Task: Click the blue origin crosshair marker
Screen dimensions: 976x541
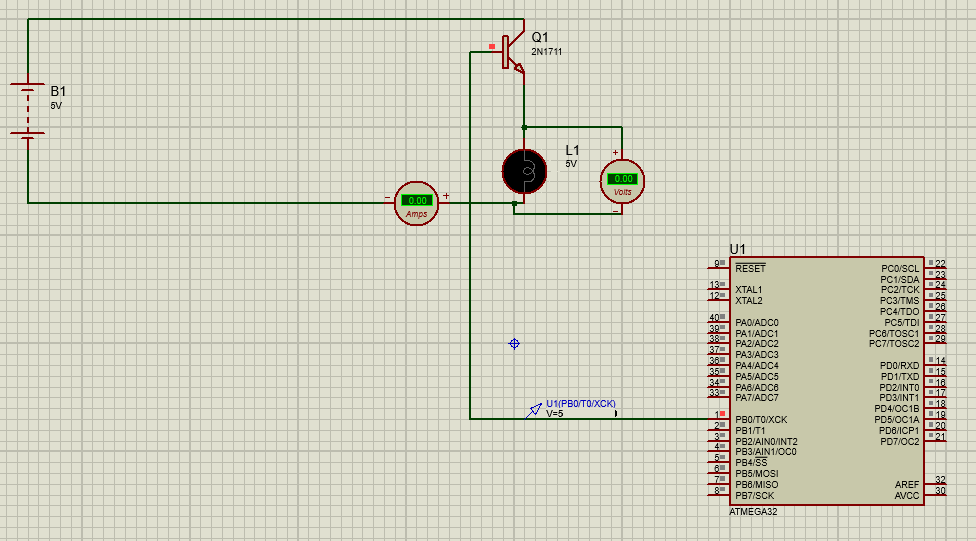Action: coord(514,343)
